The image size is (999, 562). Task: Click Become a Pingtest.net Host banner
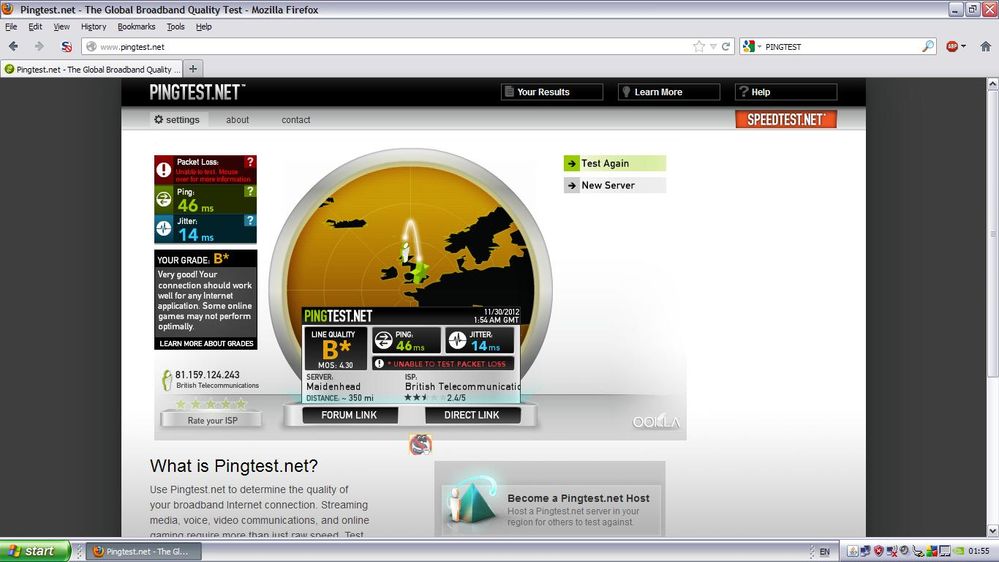point(550,500)
